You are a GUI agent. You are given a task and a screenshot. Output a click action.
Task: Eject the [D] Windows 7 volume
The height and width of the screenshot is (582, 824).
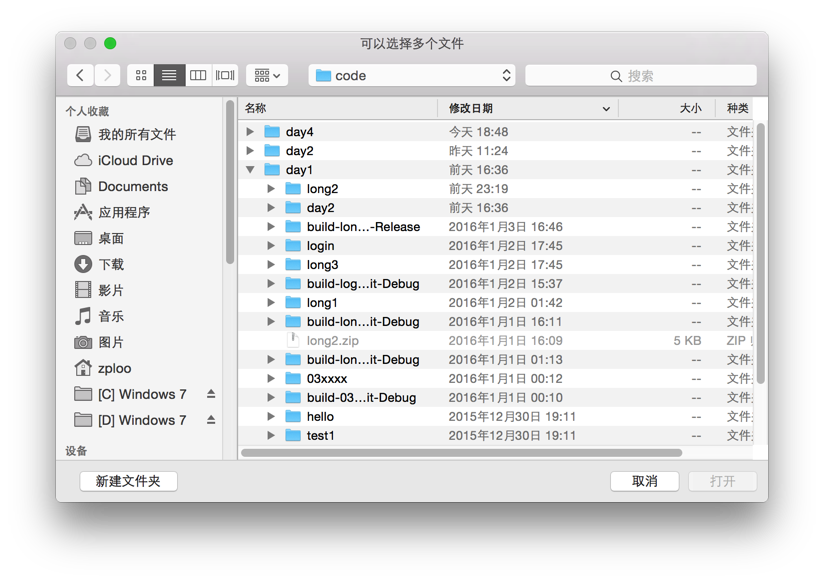pyautogui.click(x=211, y=420)
